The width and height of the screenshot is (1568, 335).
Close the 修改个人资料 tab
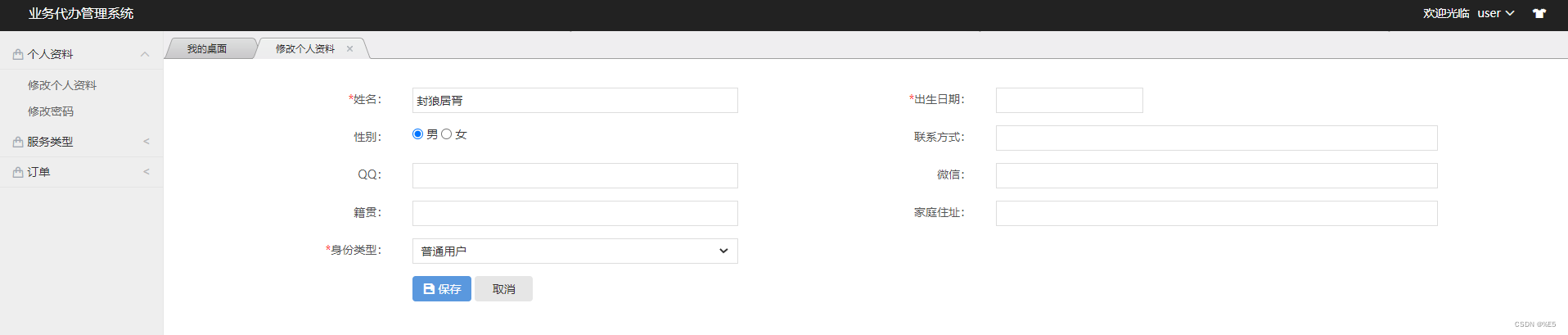pyautogui.click(x=349, y=48)
